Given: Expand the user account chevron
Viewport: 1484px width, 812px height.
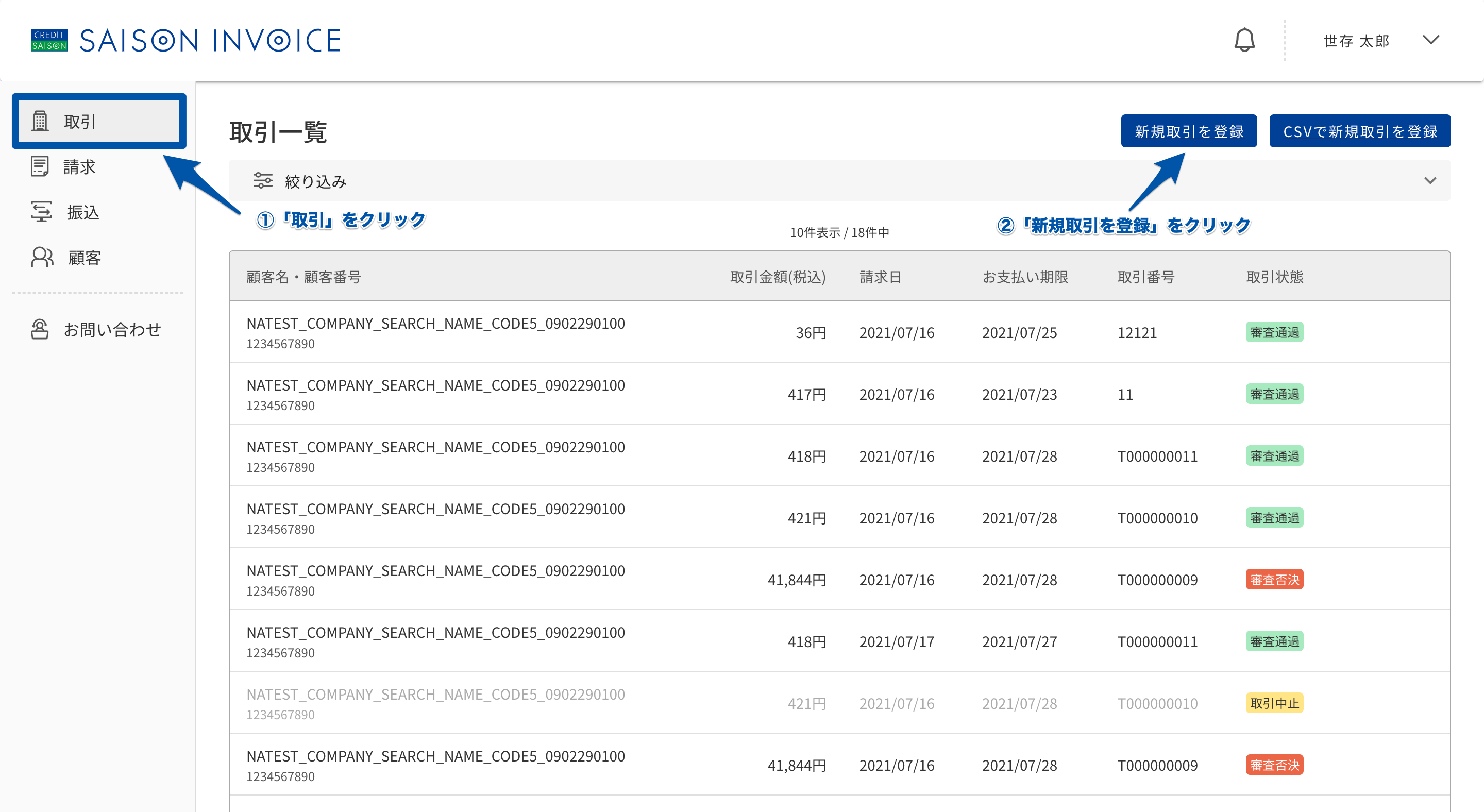Looking at the screenshot, I should pyautogui.click(x=1430, y=40).
